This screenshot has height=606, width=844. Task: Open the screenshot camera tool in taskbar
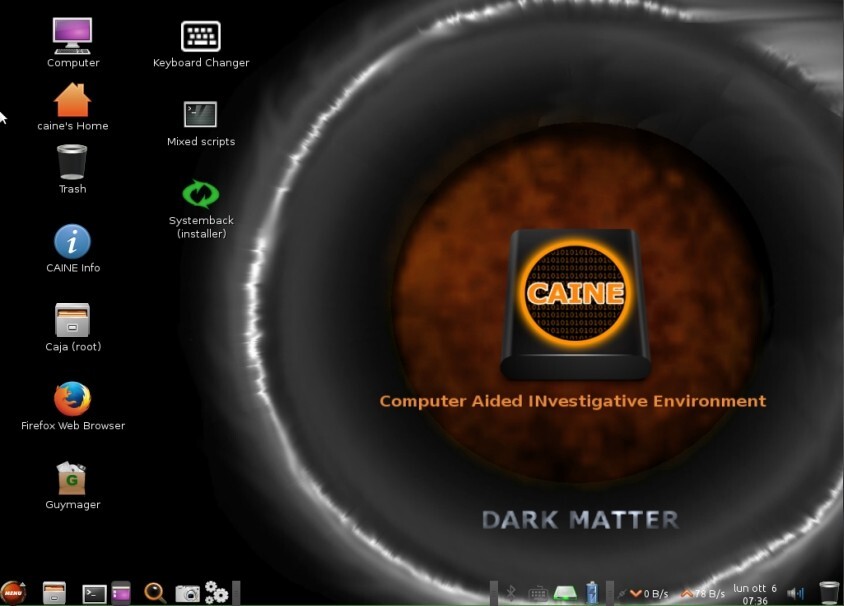186,591
